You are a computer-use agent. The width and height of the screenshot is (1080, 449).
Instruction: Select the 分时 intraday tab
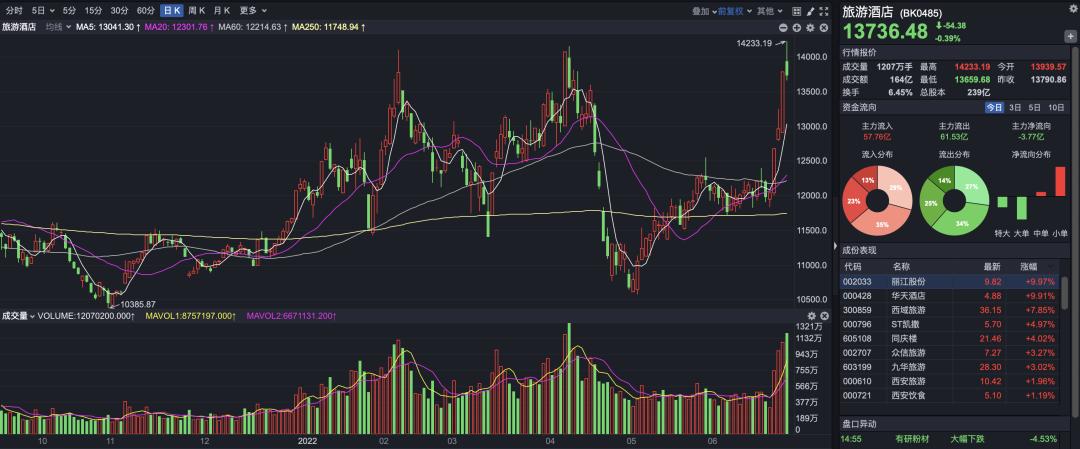[14, 10]
